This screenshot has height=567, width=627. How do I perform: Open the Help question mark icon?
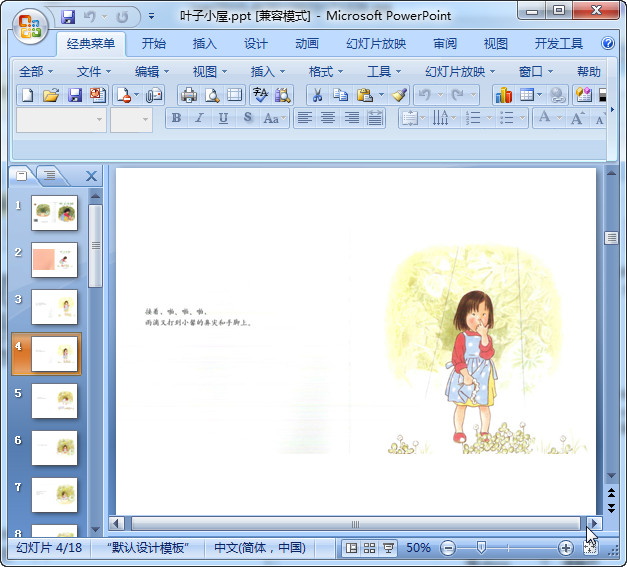(x=608, y=43)
